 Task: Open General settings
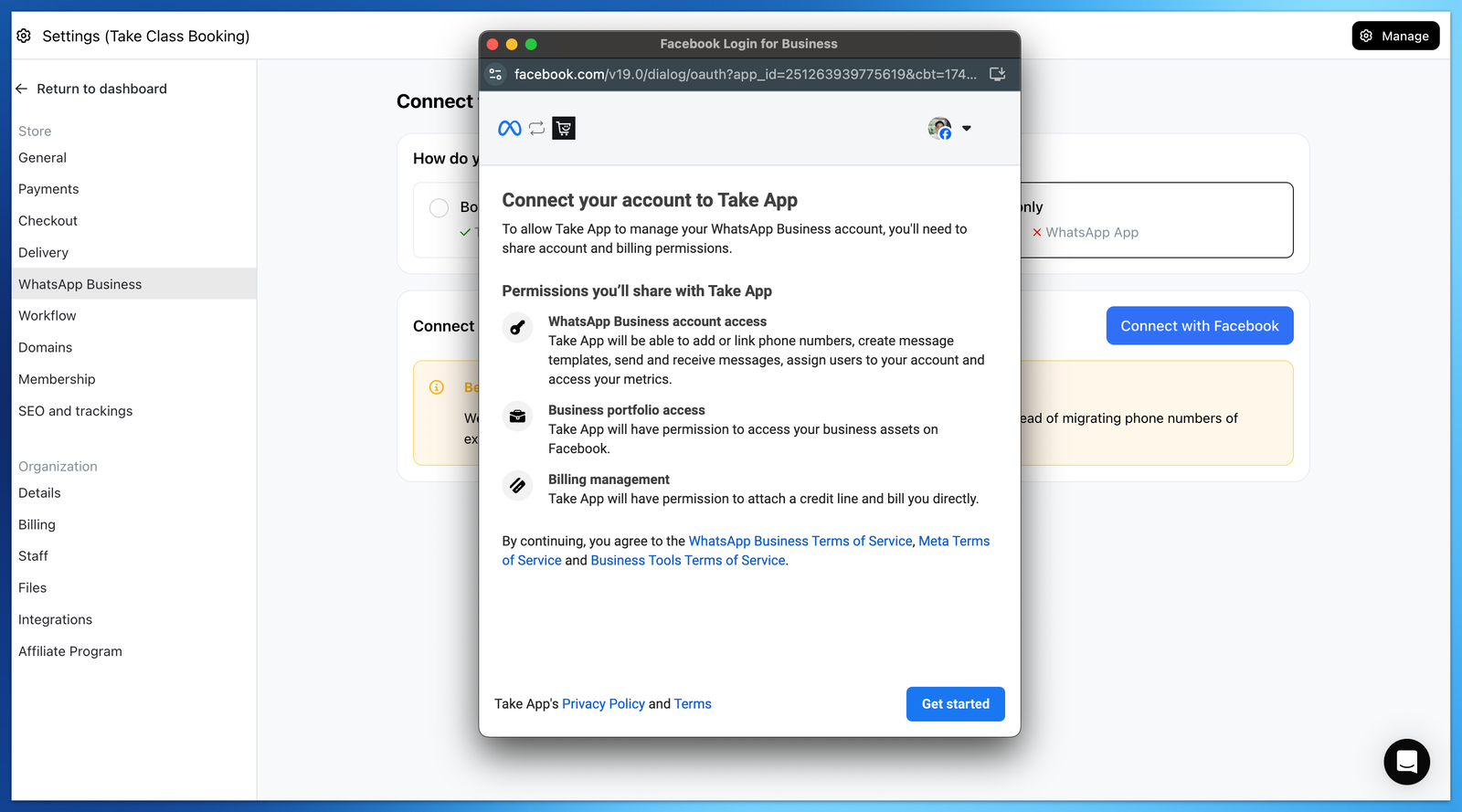click(x=42, y=158)
